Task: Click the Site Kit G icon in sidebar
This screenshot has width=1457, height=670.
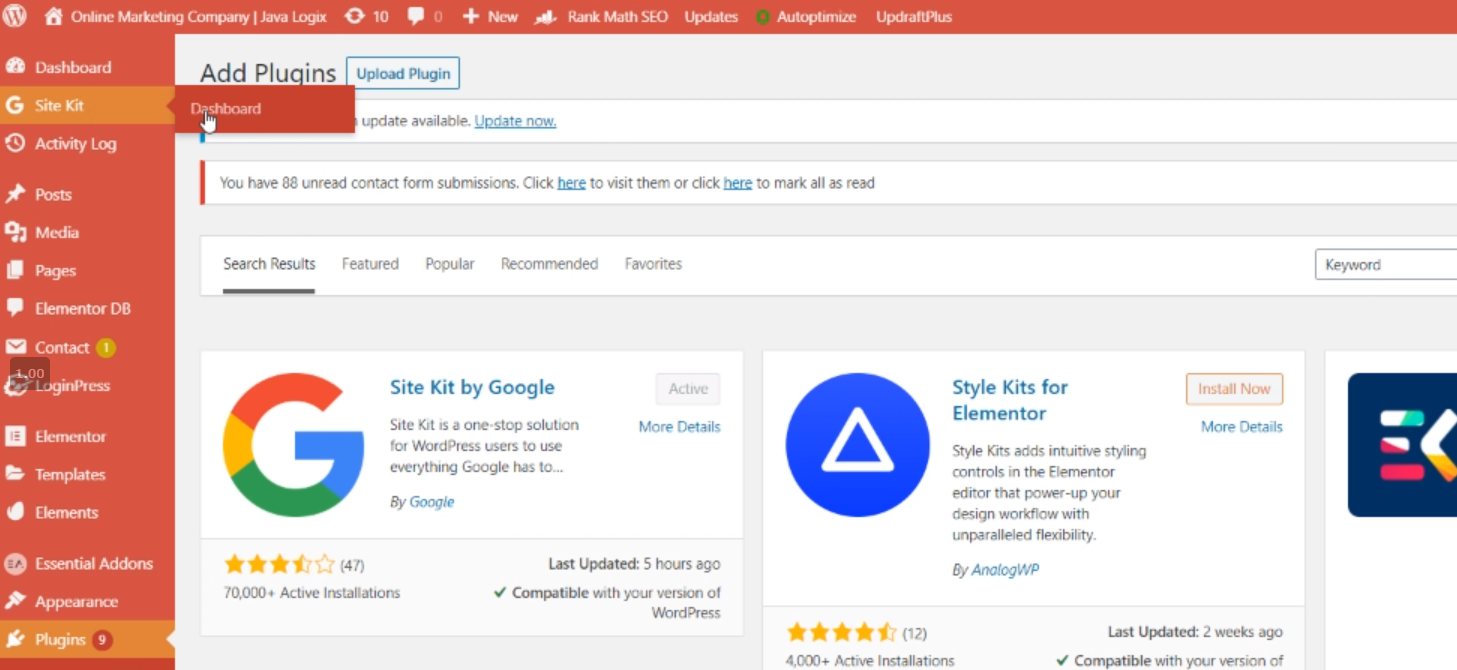Action: (x=14, y=105)
